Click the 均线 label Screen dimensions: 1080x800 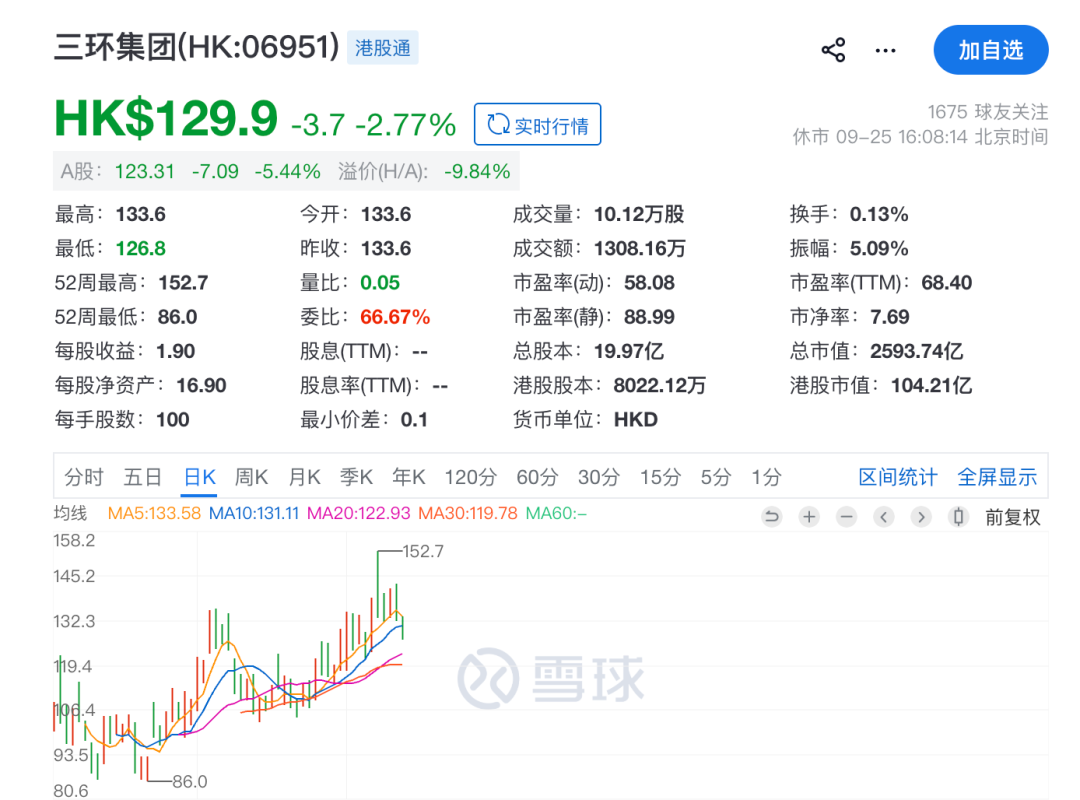(x=70, y=513)
